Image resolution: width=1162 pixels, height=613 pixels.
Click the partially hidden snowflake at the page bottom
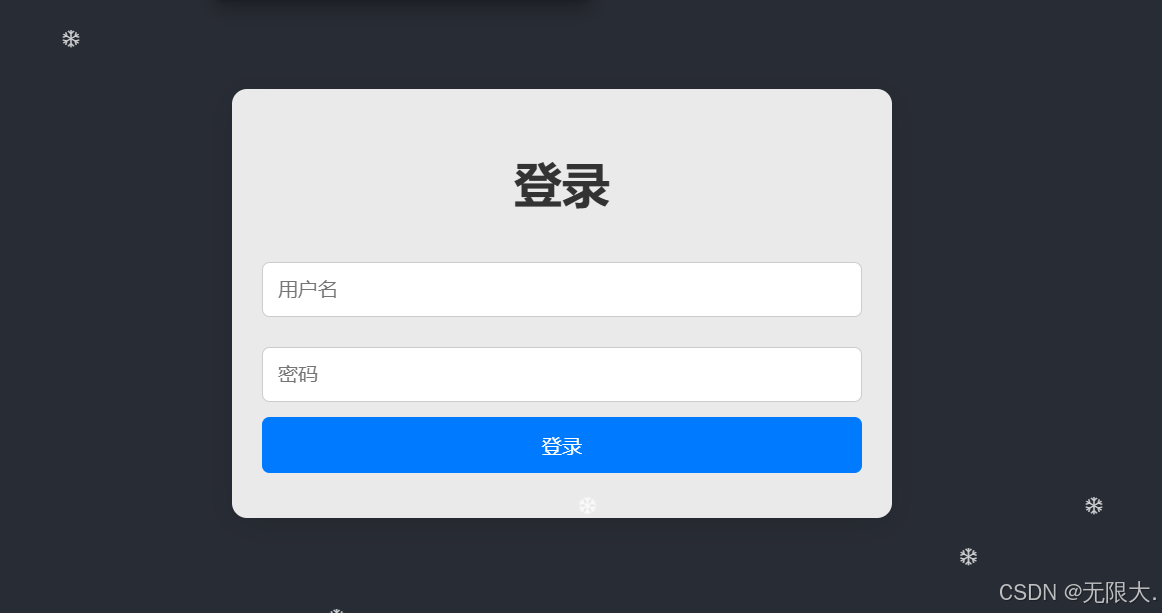tap(336, 610)
